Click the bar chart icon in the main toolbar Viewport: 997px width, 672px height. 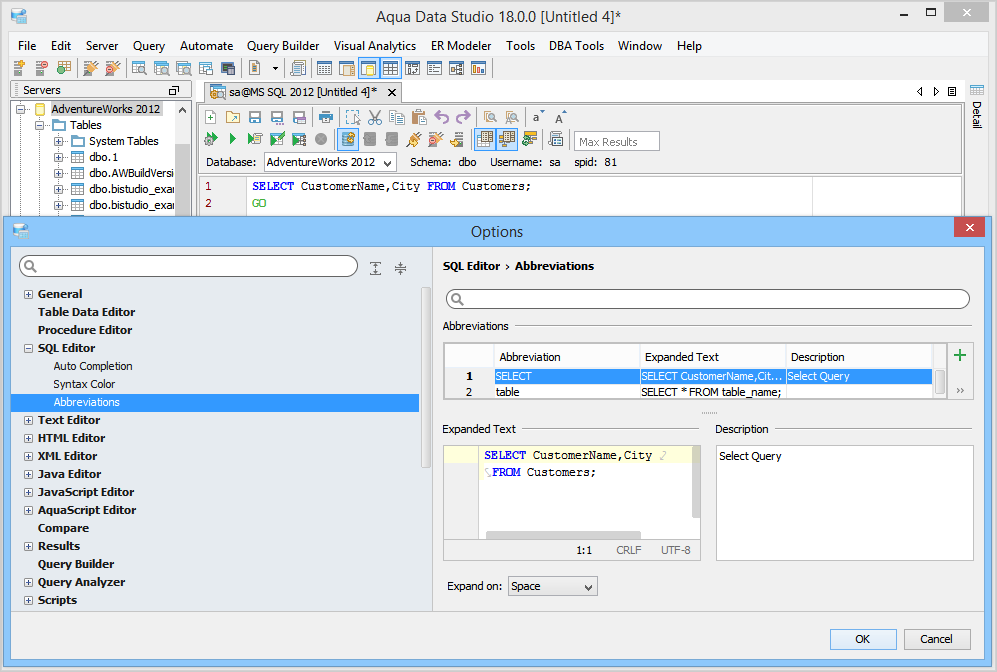click(478, 67)
